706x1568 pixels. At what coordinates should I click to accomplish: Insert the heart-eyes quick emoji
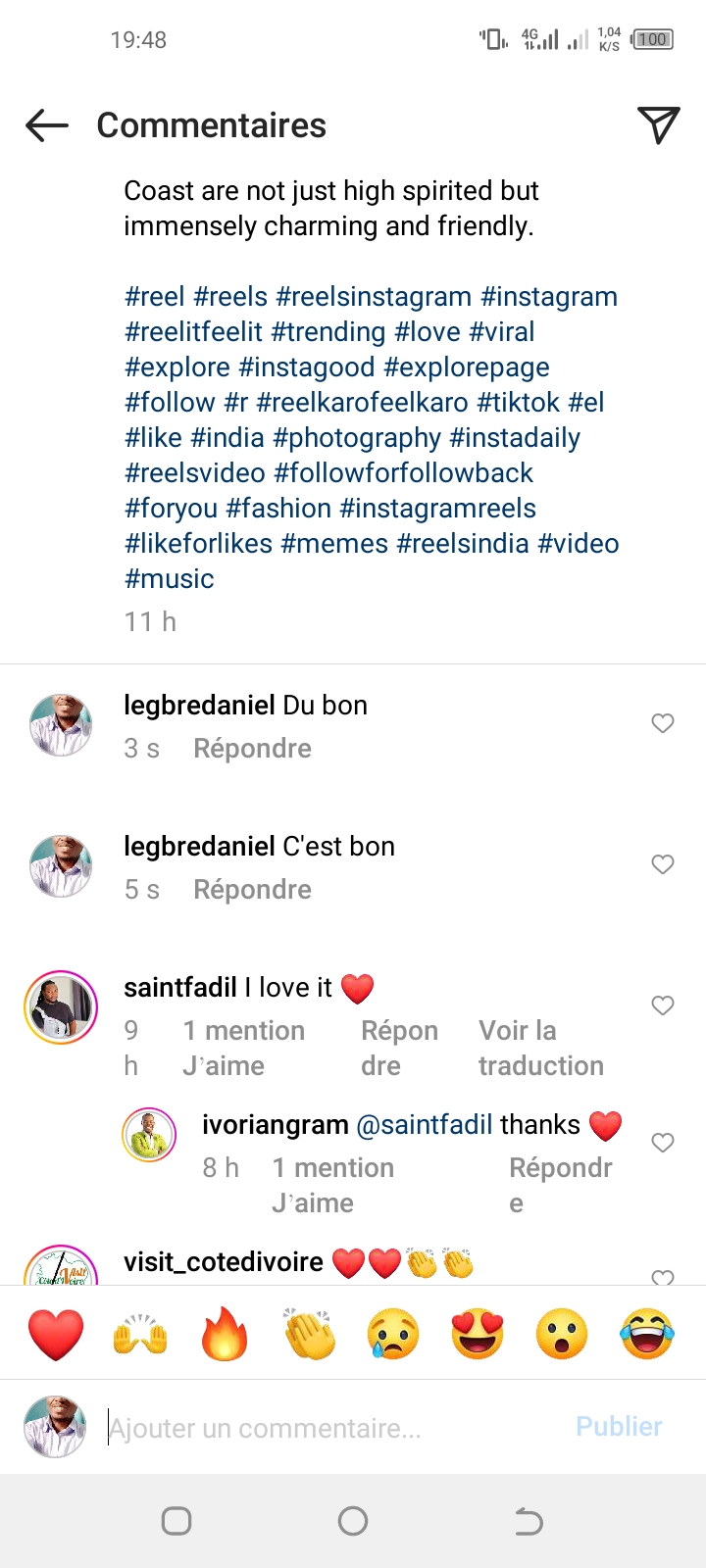(478, 1334)
